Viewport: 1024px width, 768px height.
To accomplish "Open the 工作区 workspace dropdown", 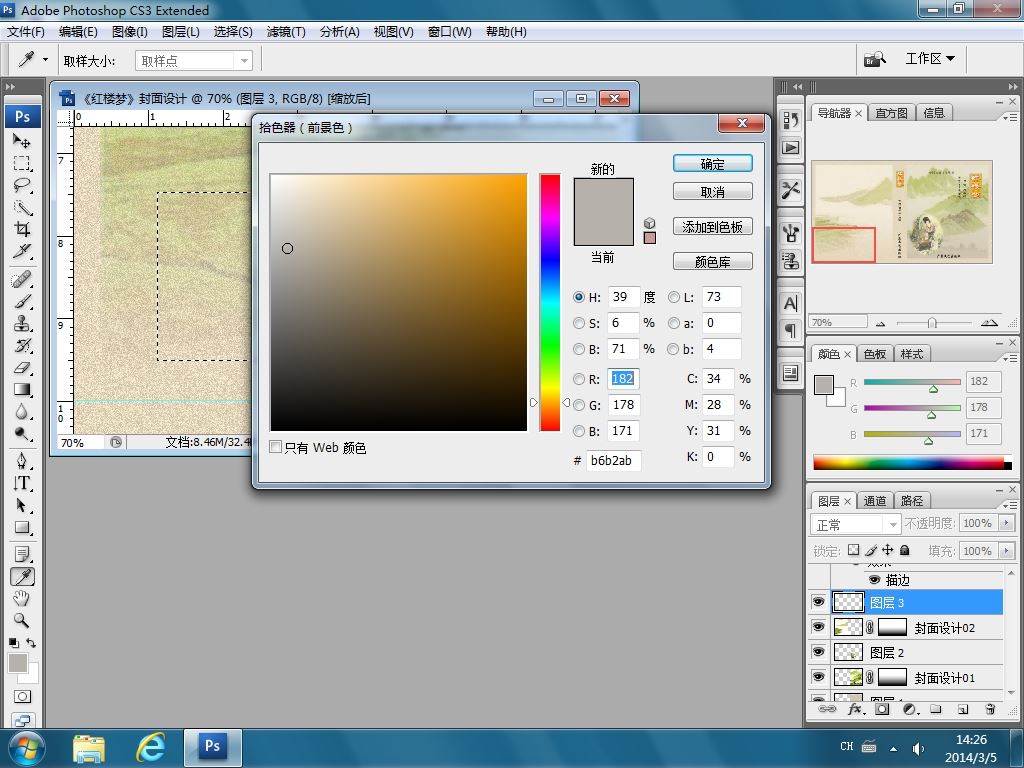I will (x=930, y=59).
